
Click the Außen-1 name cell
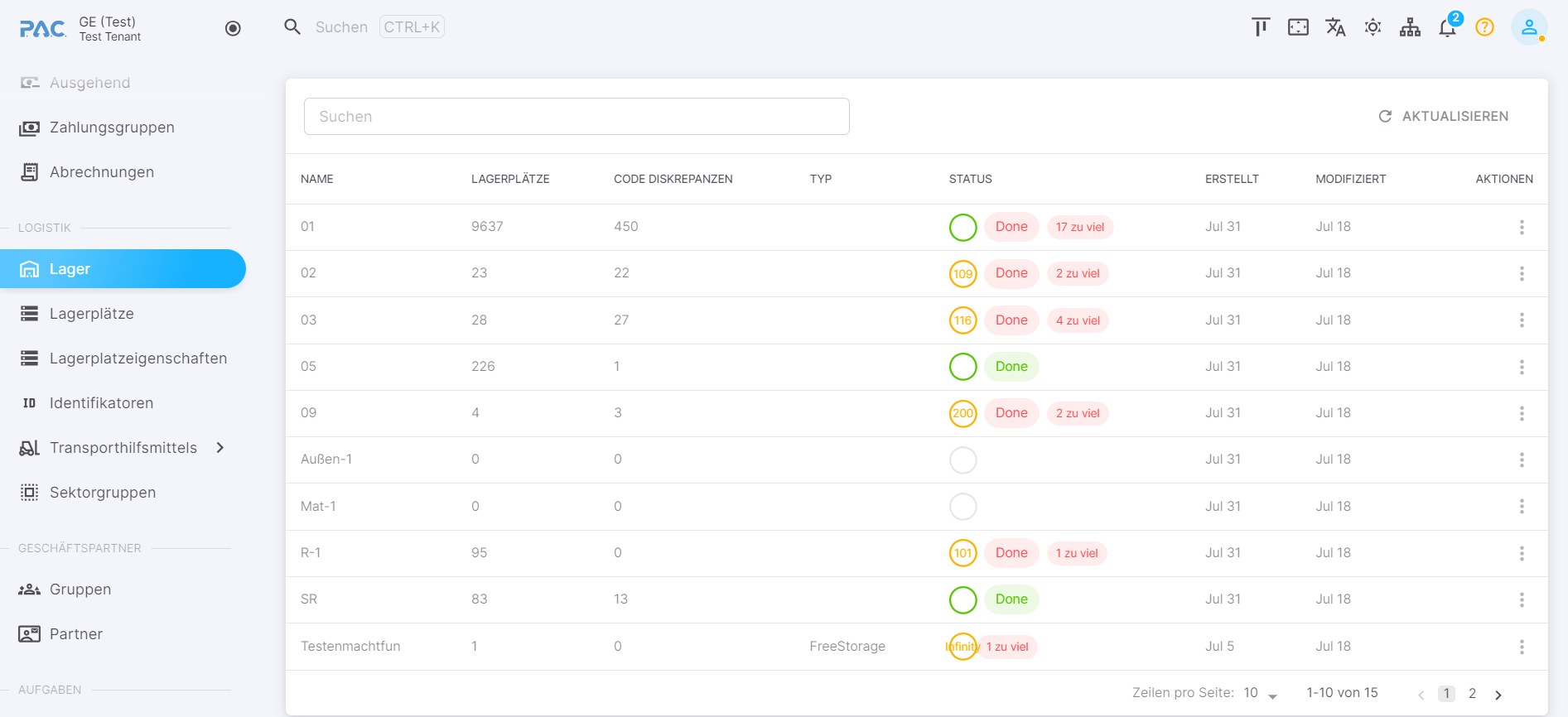326,460
